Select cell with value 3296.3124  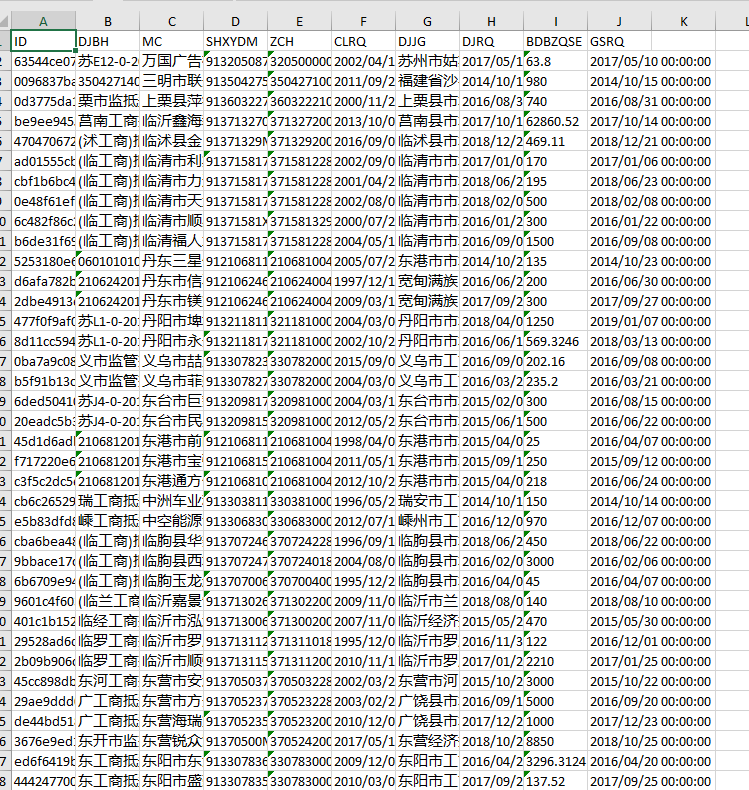(556, 761)
